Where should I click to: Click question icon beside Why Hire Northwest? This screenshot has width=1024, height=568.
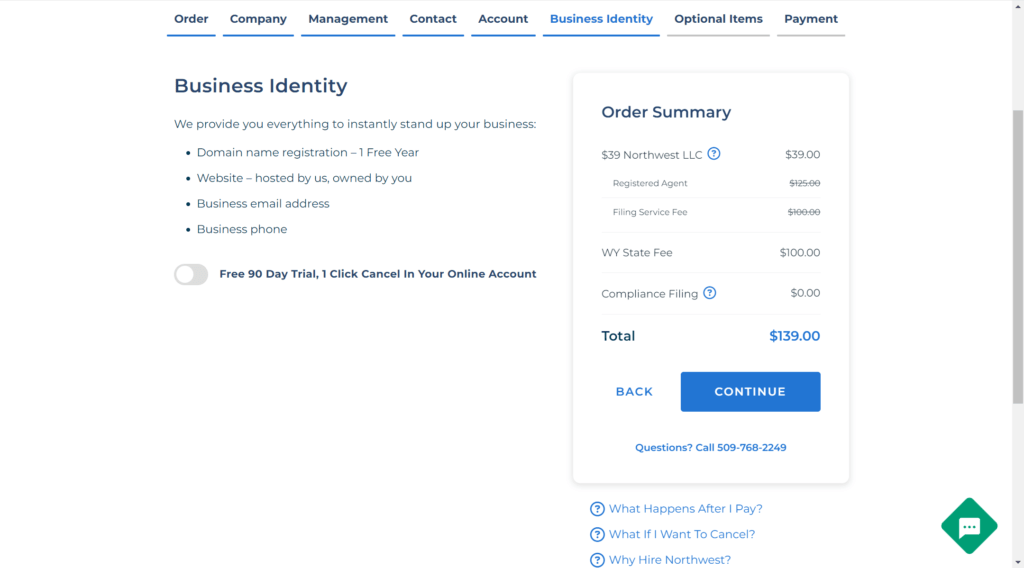[597, 560]
